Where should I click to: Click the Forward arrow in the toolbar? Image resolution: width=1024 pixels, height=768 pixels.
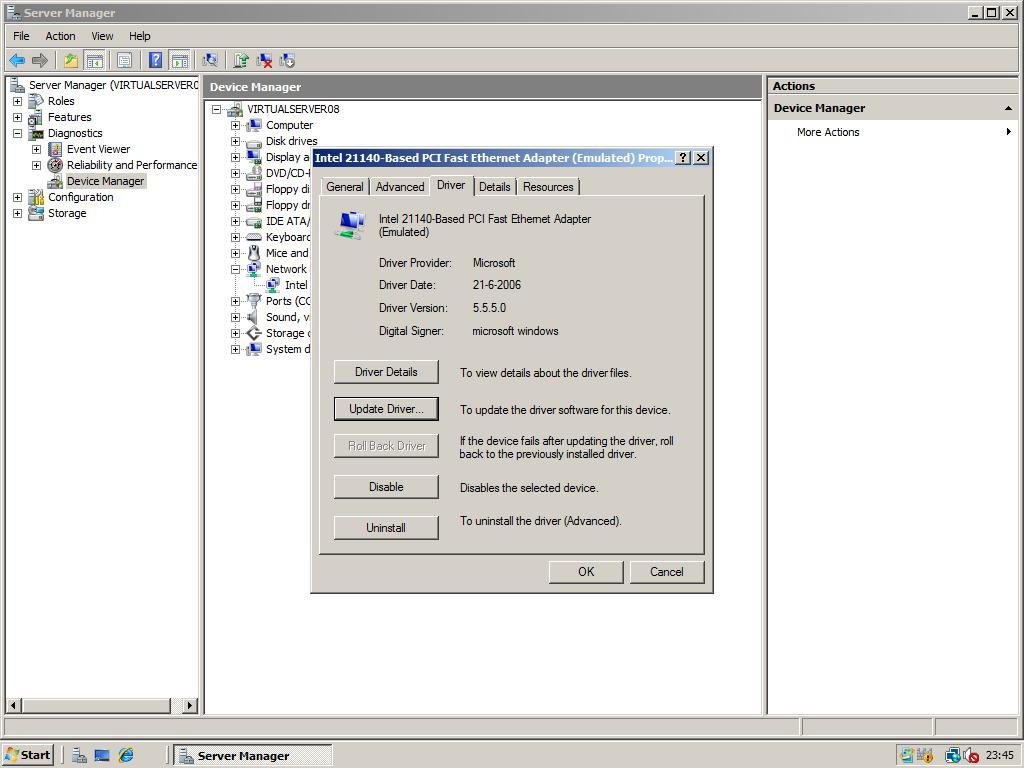click(x=40, y=61)
